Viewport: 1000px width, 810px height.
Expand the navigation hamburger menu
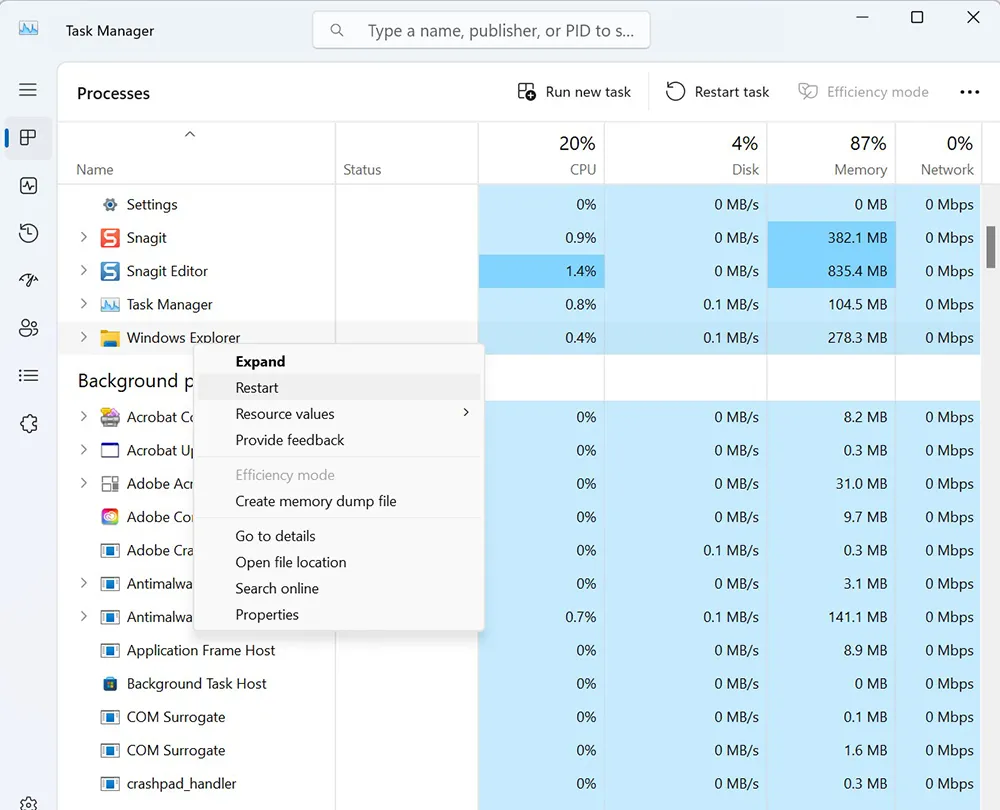click(x=28, y=88)
